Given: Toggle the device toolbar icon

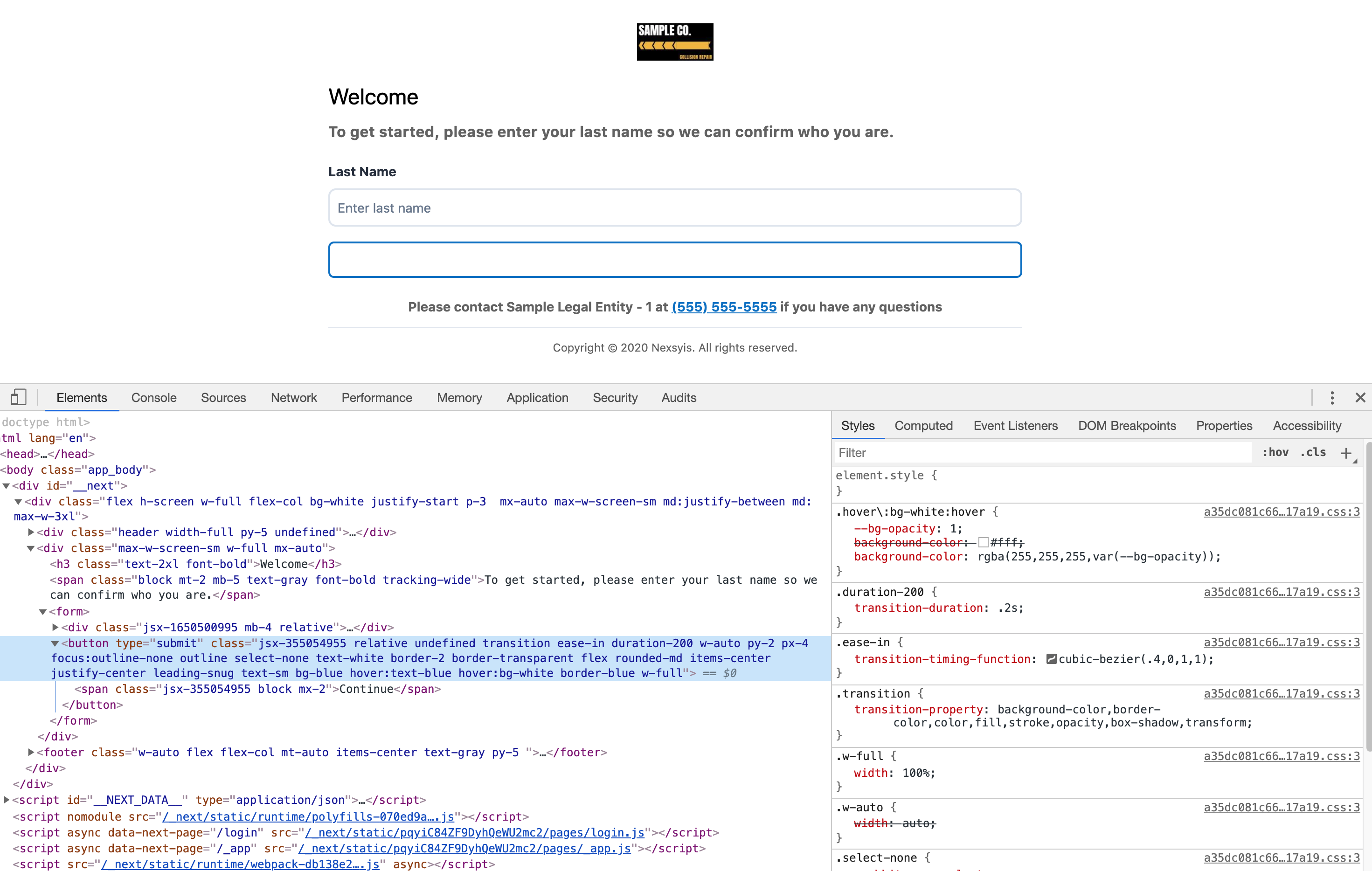Looking at the screenshot, I should (x=18, y=397).
